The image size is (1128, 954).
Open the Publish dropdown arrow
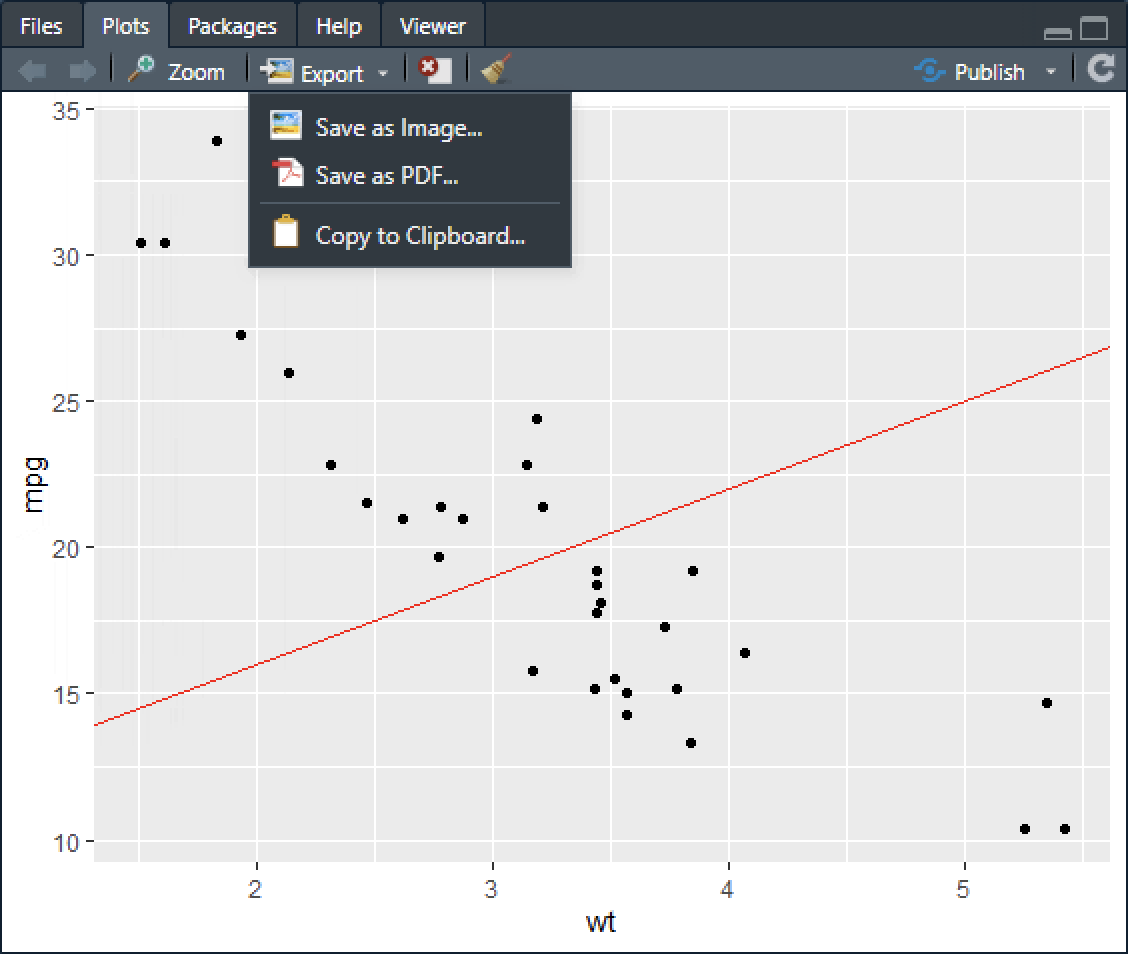coord(1051,72)
